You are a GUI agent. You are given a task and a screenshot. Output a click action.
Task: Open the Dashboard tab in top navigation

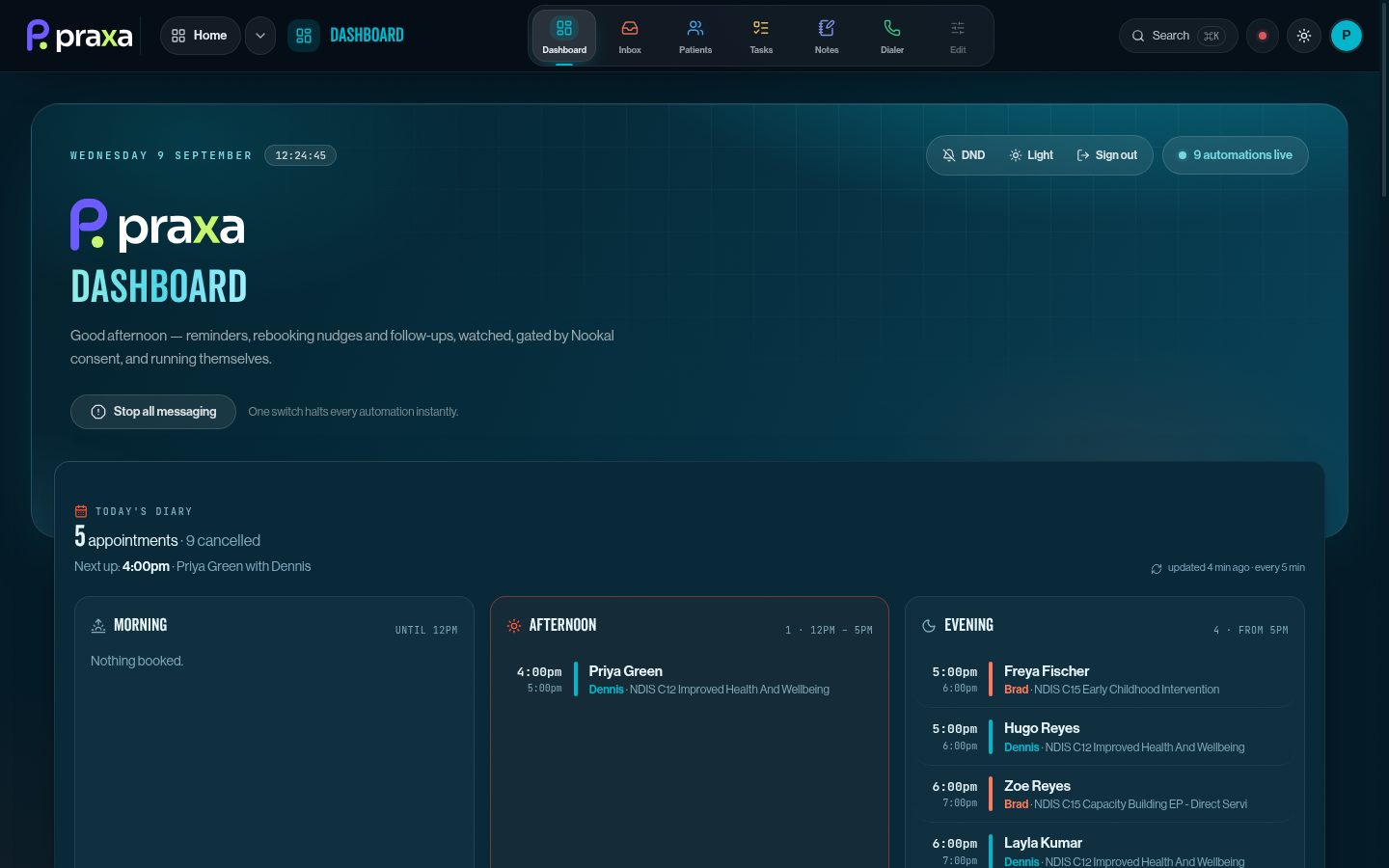click(564, 36)
